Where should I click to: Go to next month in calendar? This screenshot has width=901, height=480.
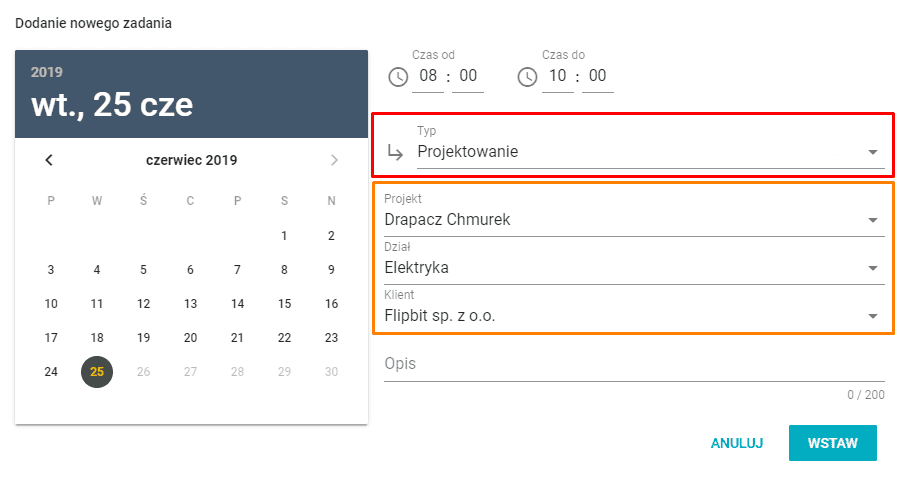pyautogui.click(x=334, y=160)
